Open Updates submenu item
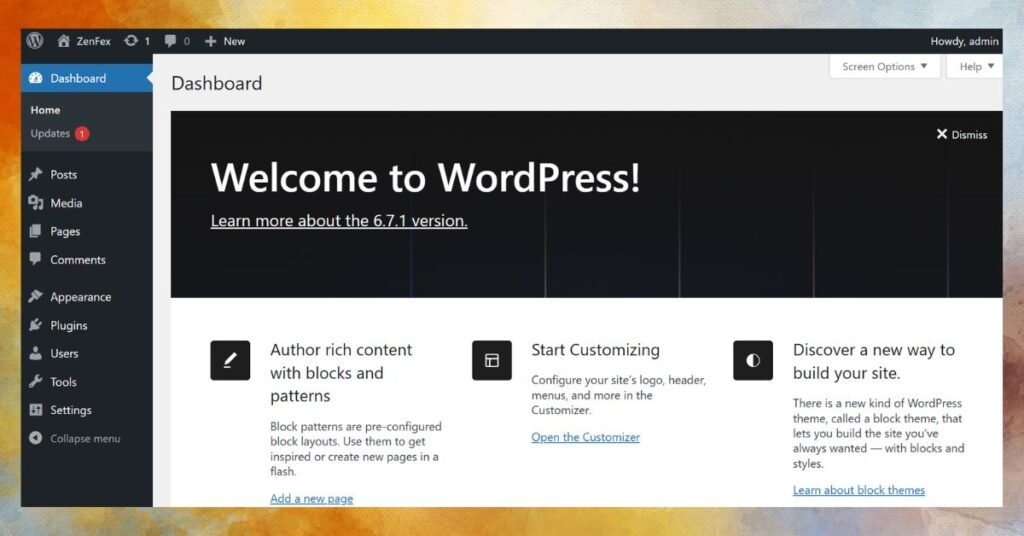Viewport: 1024px width, 536px height. click(x=50, y=133)
